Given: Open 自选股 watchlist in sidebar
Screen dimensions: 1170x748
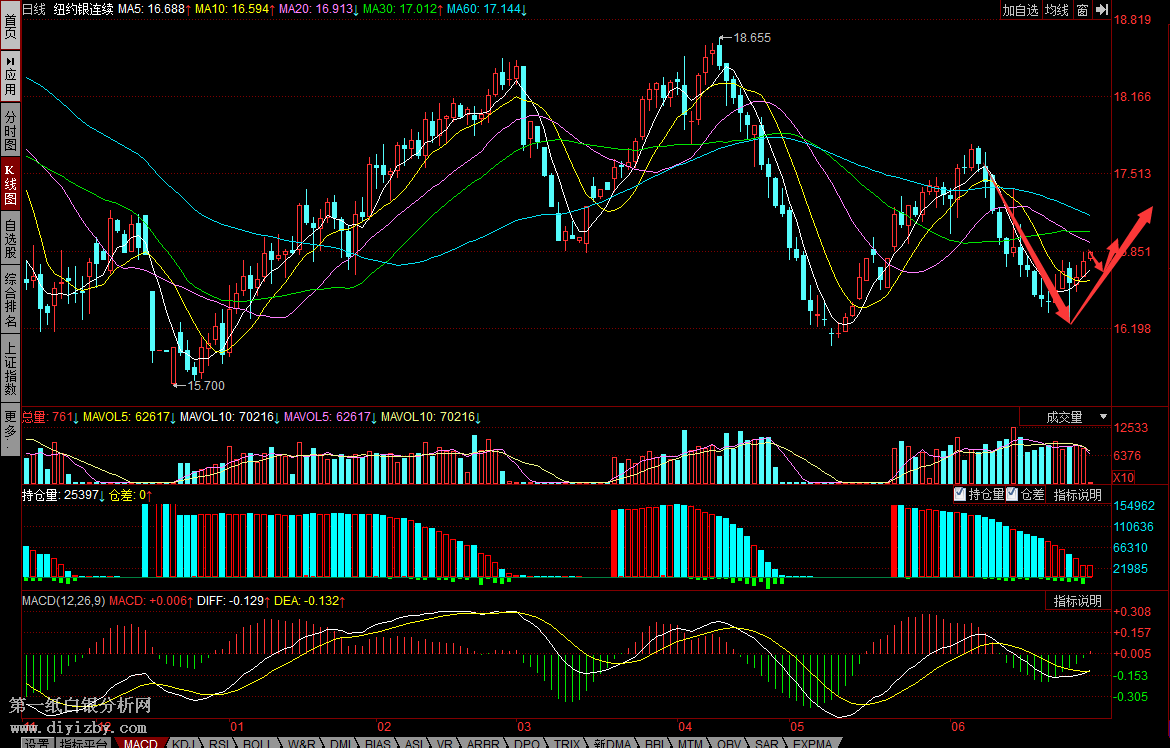Looking at the screenshot, I should pyautogui.click(x=10, y=238).
